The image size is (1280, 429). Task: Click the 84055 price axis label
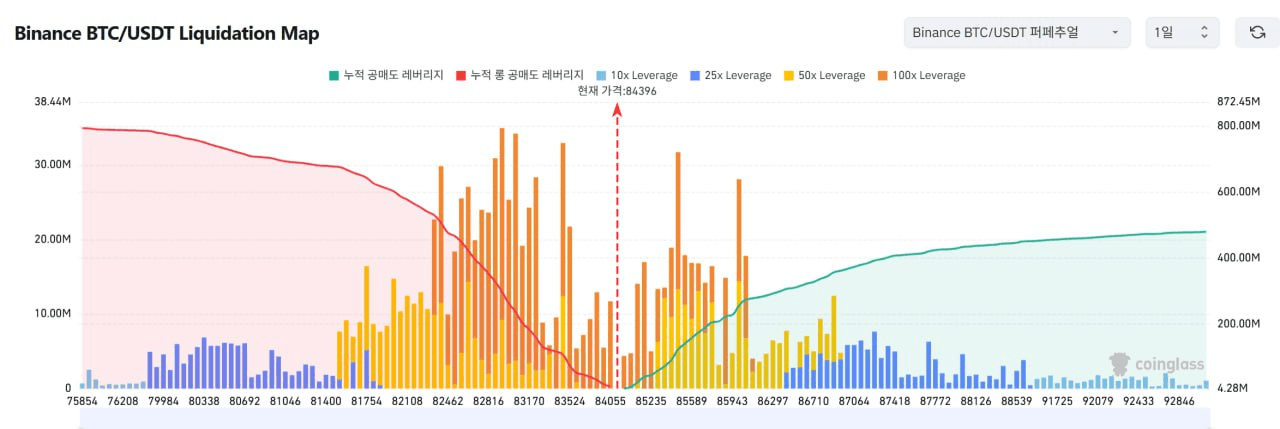[x=610, y=401]
